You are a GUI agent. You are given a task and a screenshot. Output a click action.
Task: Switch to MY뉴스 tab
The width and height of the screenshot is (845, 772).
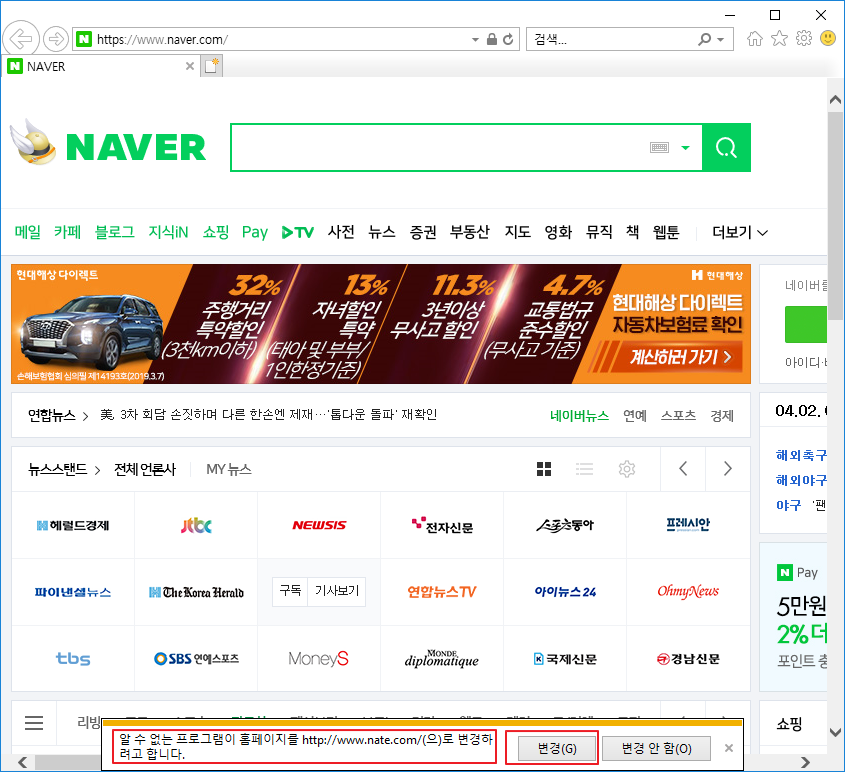pyautogui.click(x=229, y=469)
